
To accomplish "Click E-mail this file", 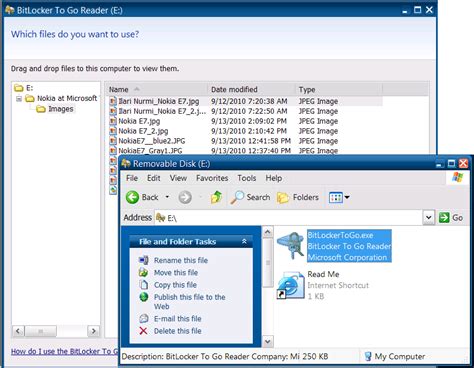I will coord(177,319).
